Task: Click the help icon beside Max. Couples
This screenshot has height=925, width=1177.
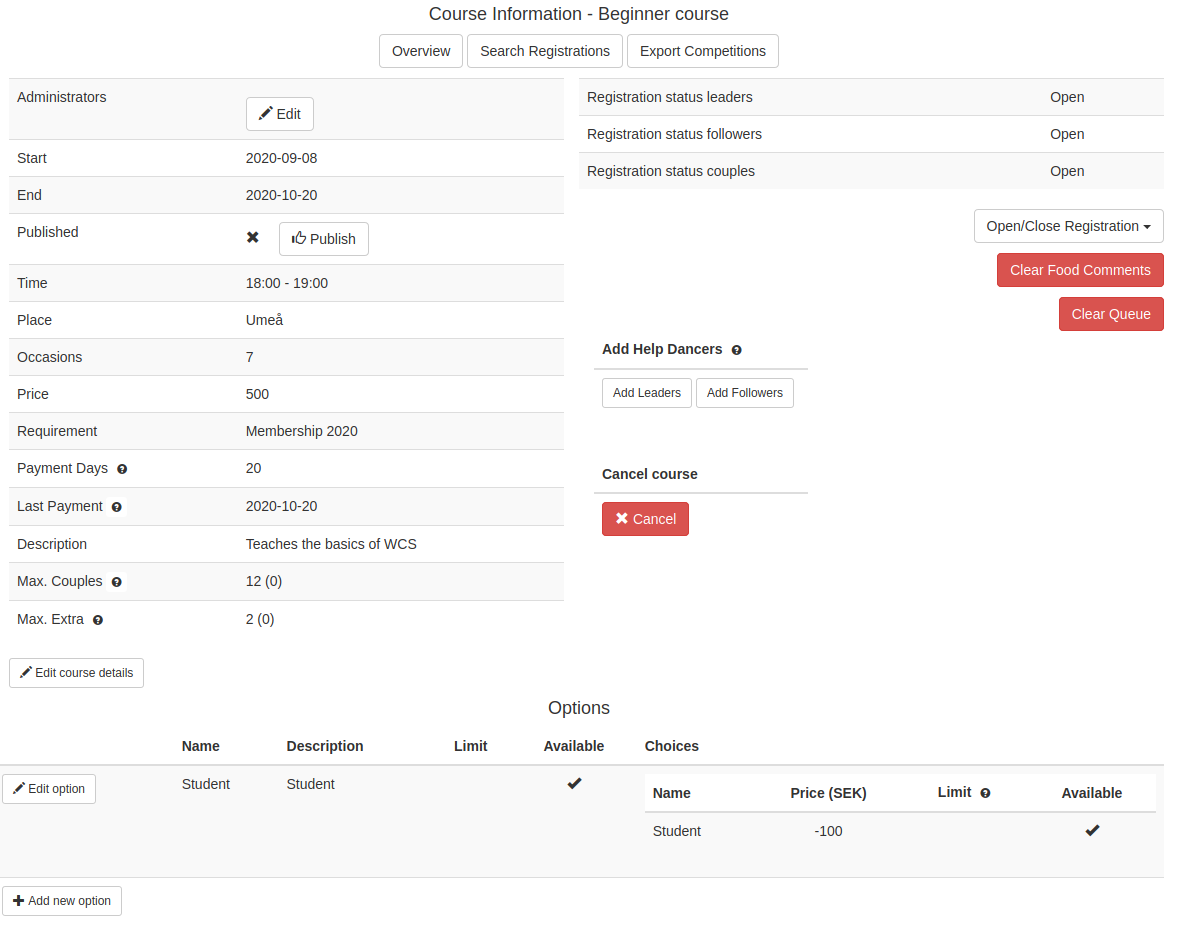Action: [116, 582]
